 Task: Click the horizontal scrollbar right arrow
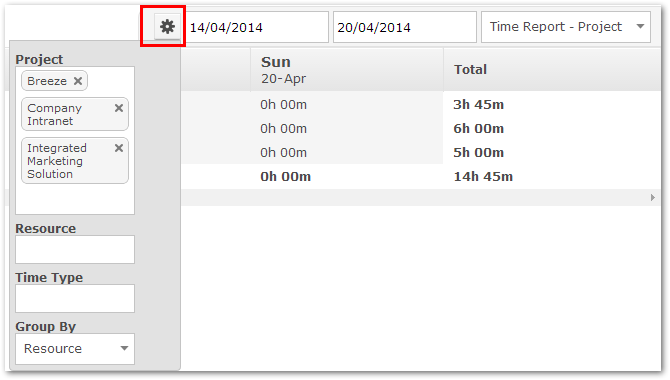point(652,197)
